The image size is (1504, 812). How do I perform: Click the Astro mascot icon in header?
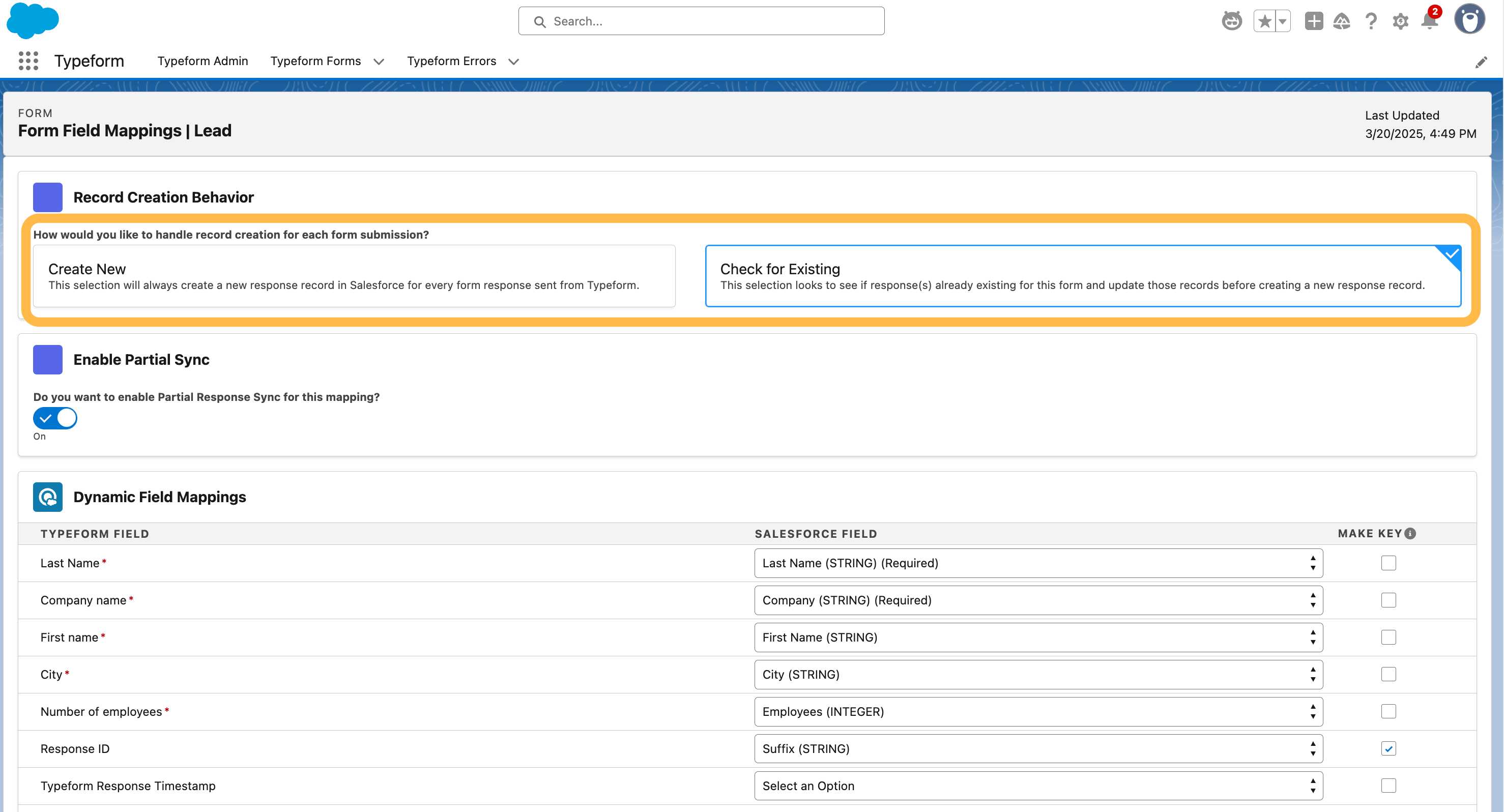point(1232,21)
